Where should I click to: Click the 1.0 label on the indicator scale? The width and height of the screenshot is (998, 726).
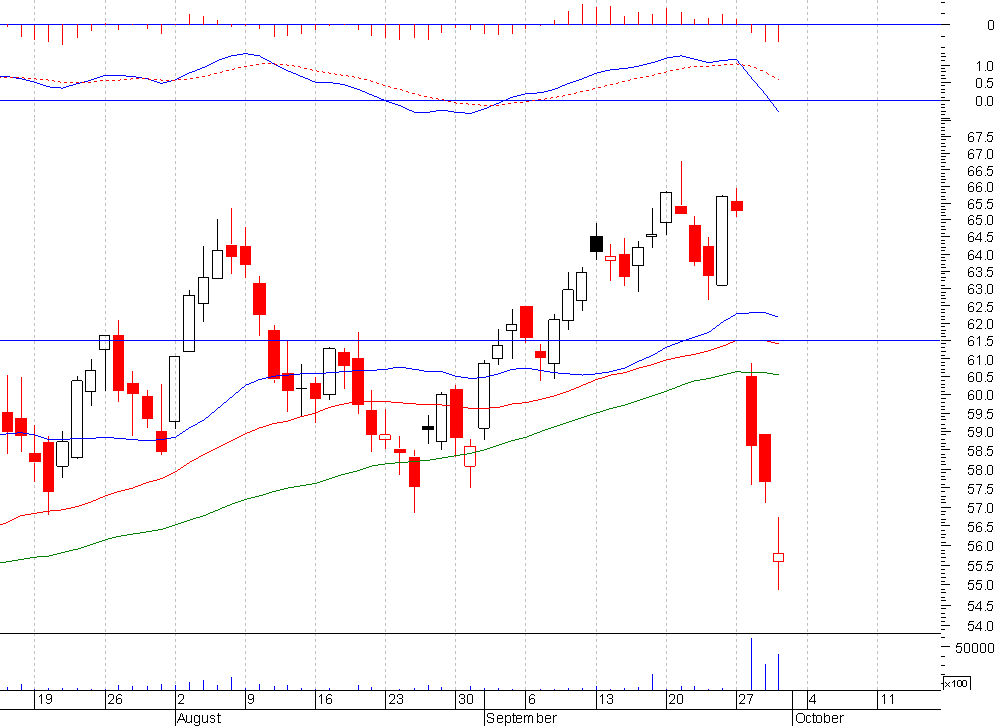click(x=984, y=66)
